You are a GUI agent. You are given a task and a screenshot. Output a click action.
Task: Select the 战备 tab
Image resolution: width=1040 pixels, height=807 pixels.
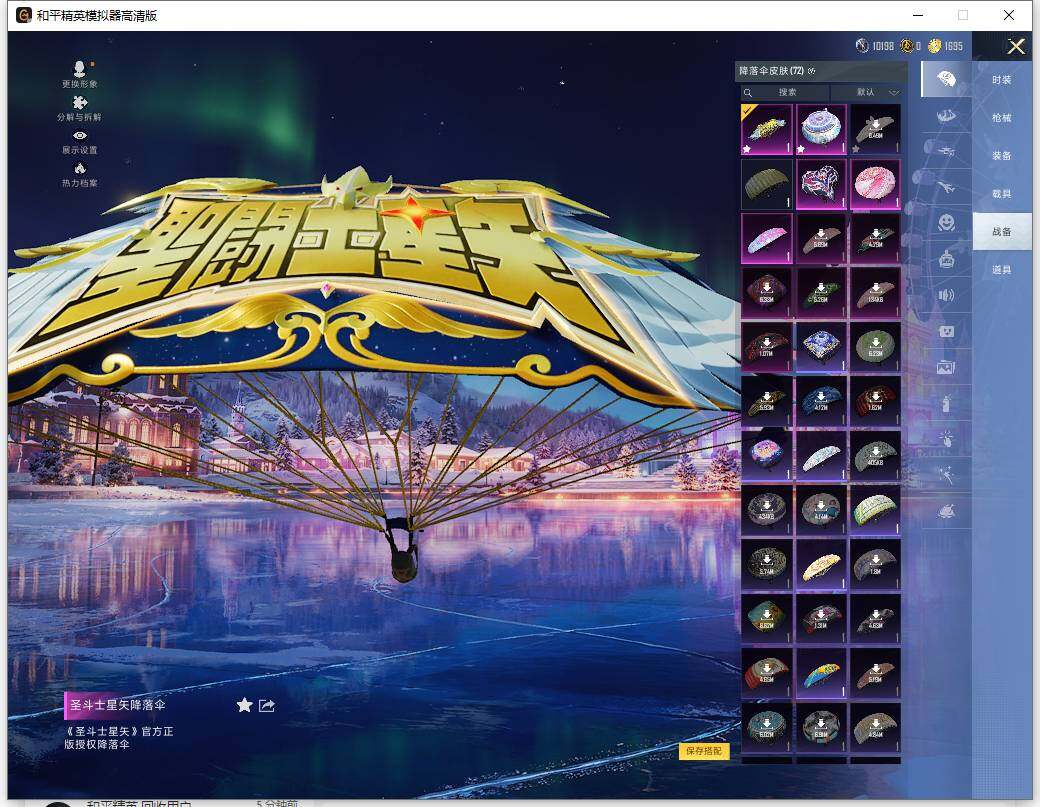click(x=1002, y=231)
